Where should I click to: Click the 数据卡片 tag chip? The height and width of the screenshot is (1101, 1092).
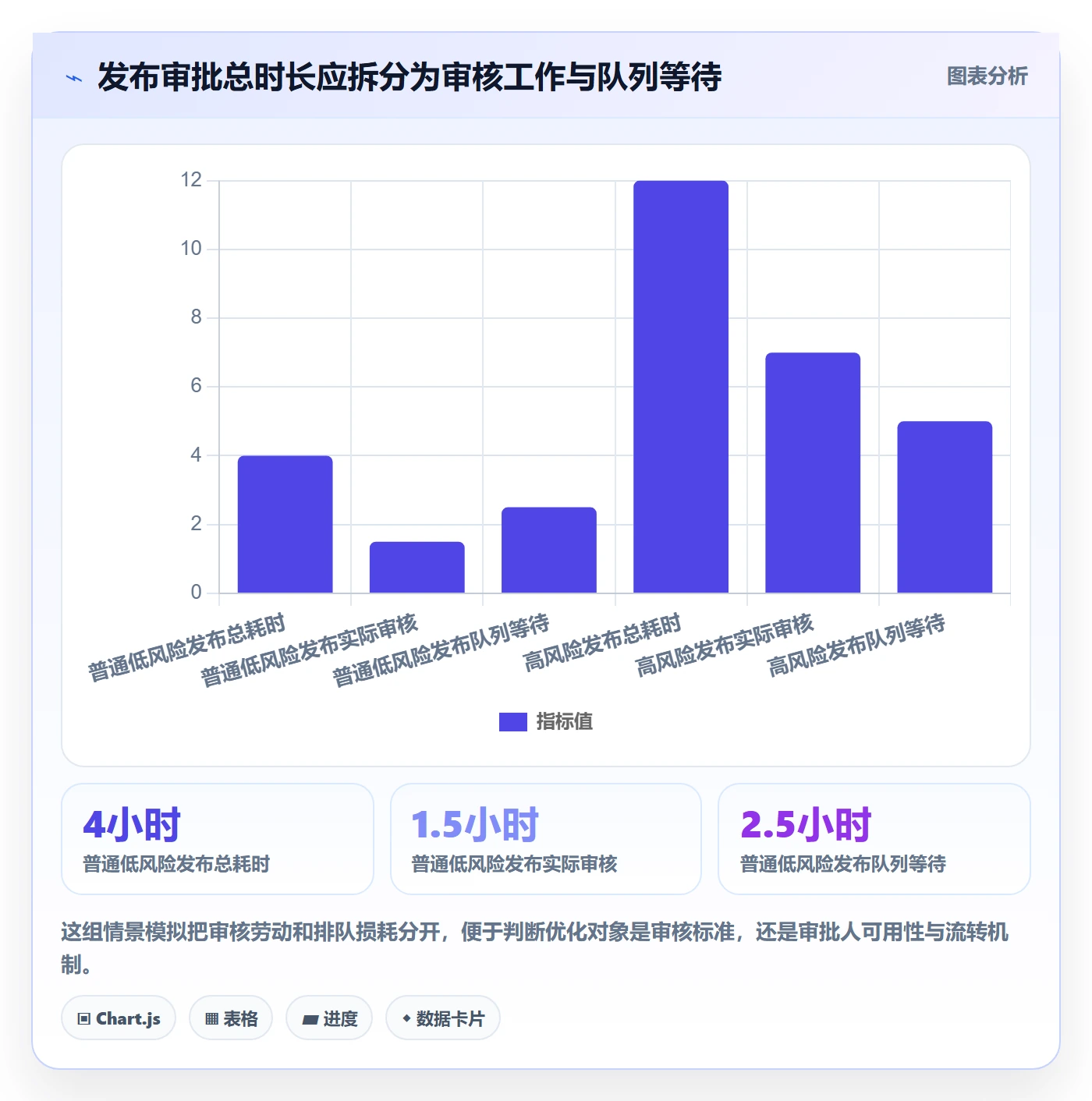(x=443, y=1018)
